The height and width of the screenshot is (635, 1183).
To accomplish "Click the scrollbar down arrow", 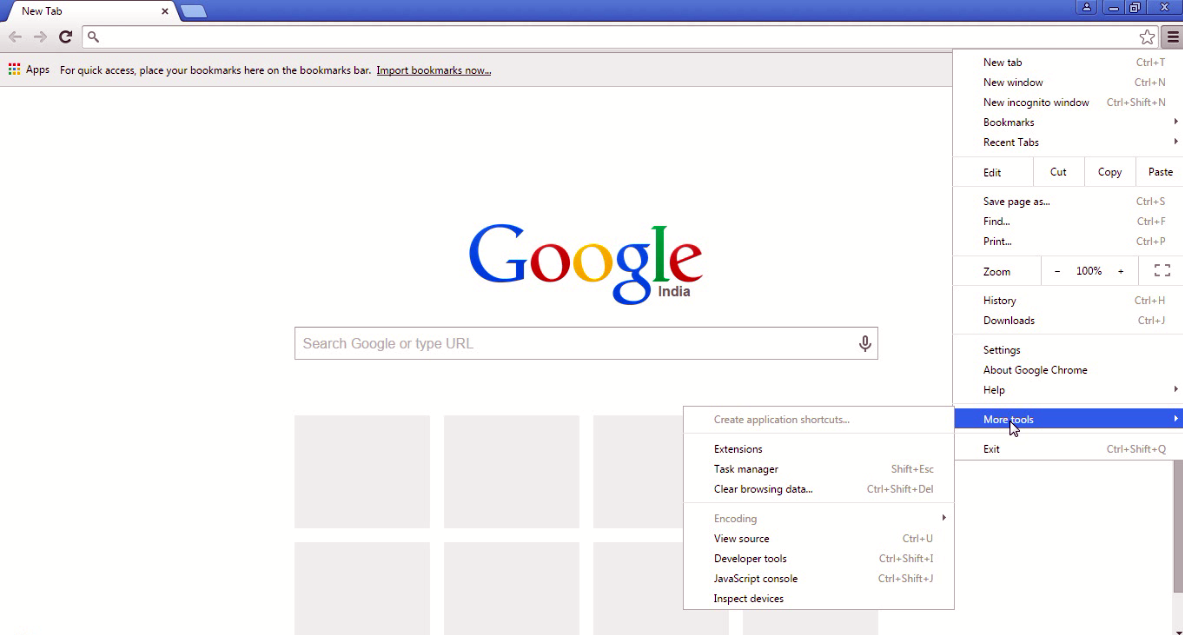I will tap(1178, 632).
